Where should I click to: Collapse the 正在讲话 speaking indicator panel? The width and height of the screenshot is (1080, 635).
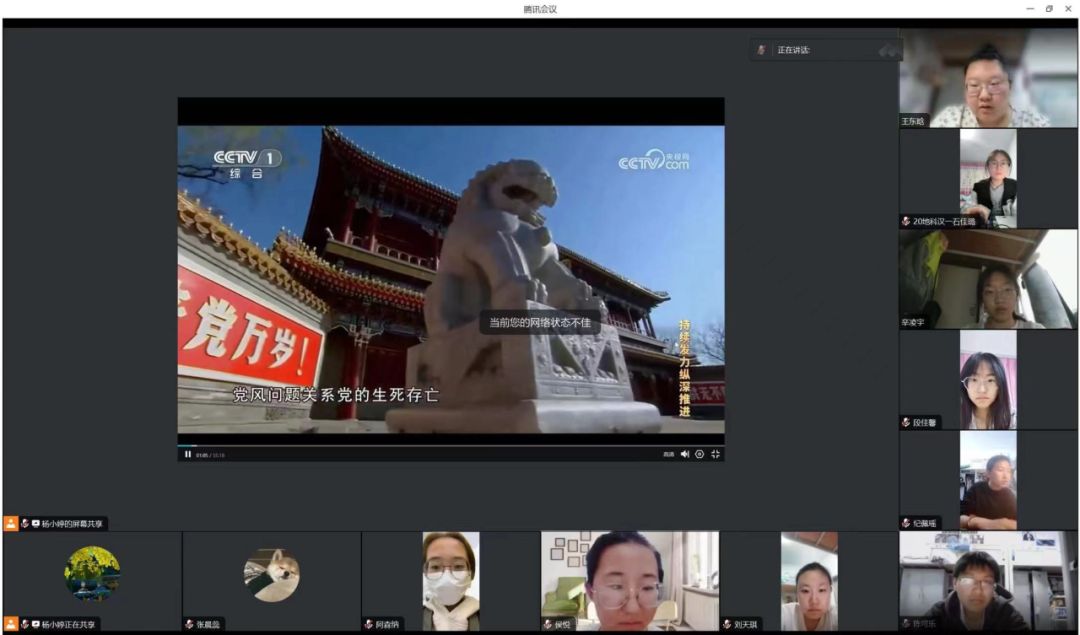[x=889, y=50]
